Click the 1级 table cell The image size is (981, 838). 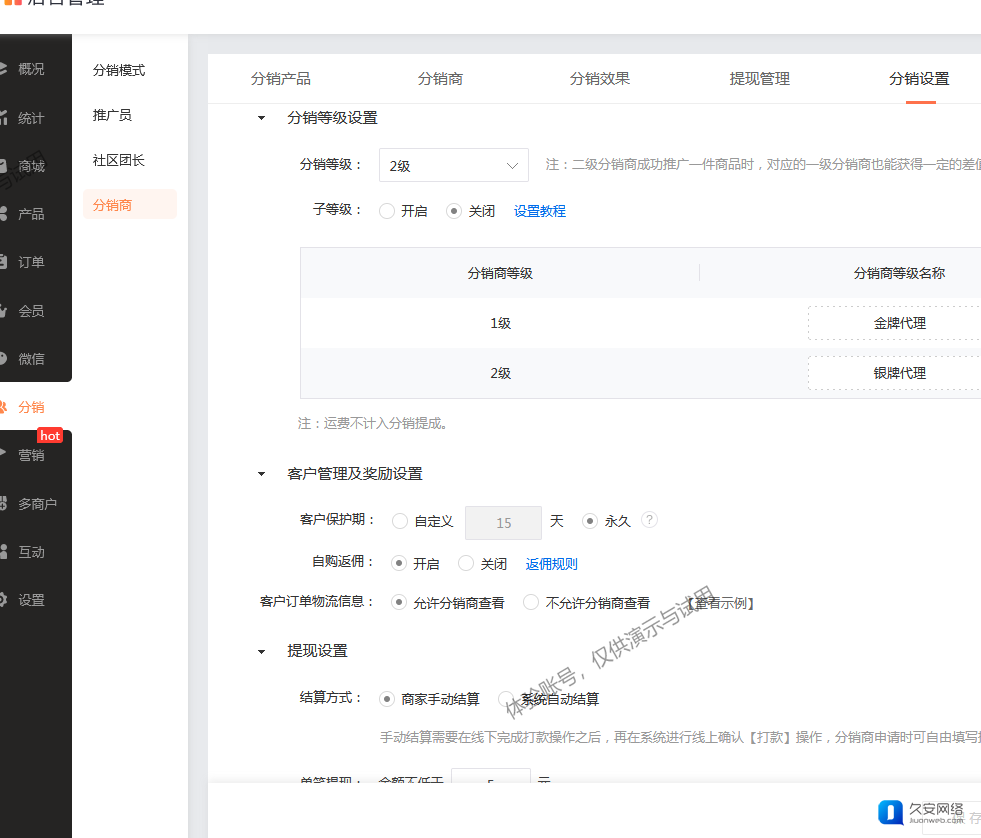click(500, 323)
